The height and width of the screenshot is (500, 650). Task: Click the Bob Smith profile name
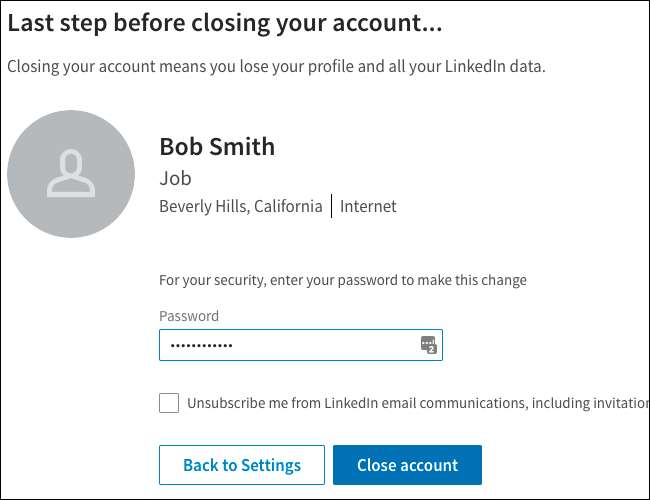click(217, 147)
